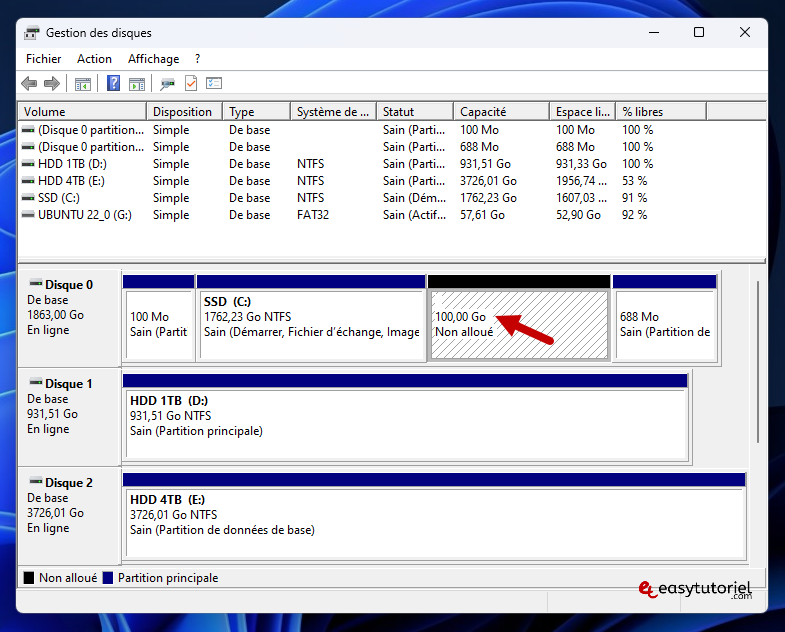Sort by the Volume column header
Viewport: 785px width, 632px height.
tap(82, 112)
